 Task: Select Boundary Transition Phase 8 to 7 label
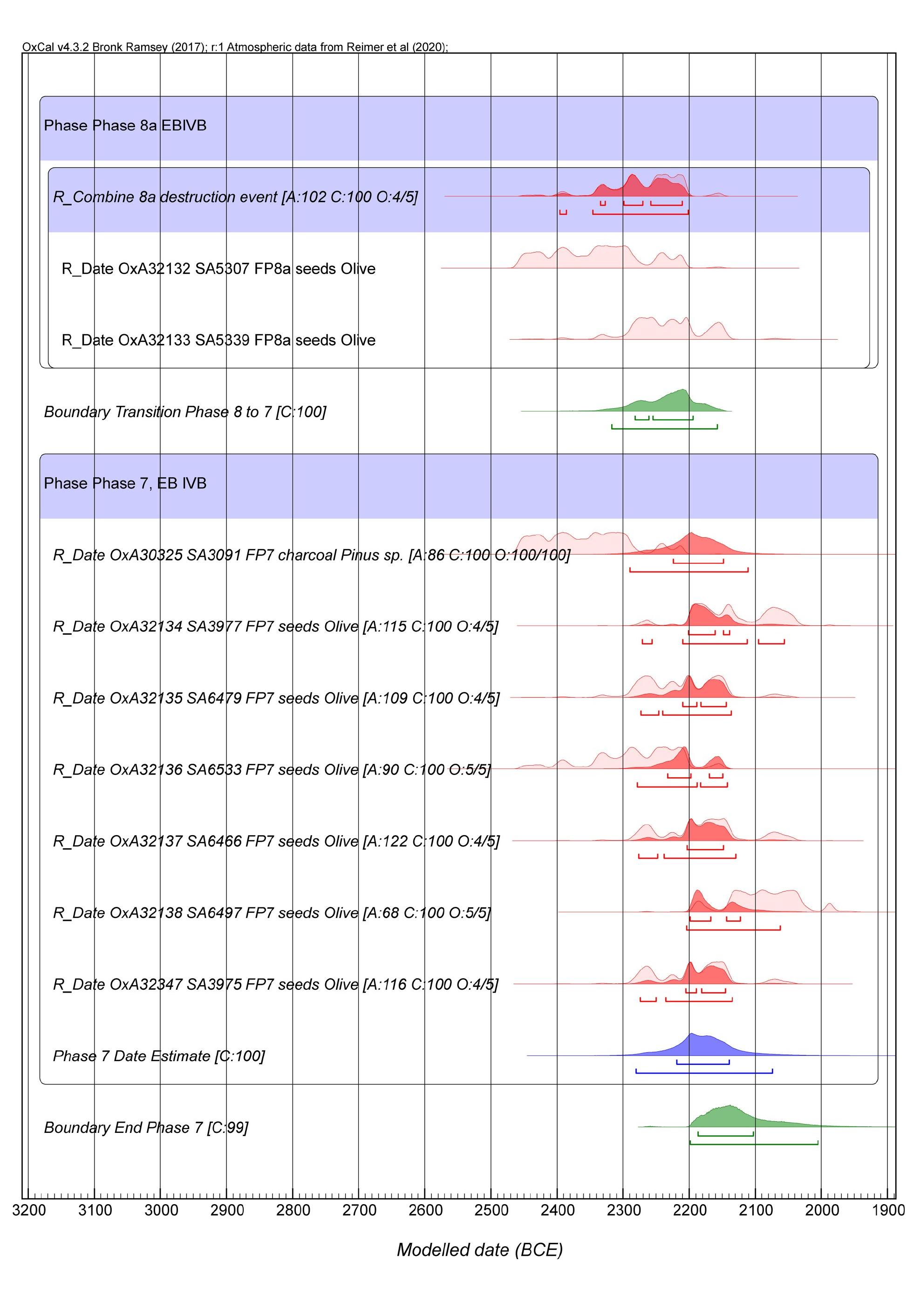coord(184,411)
